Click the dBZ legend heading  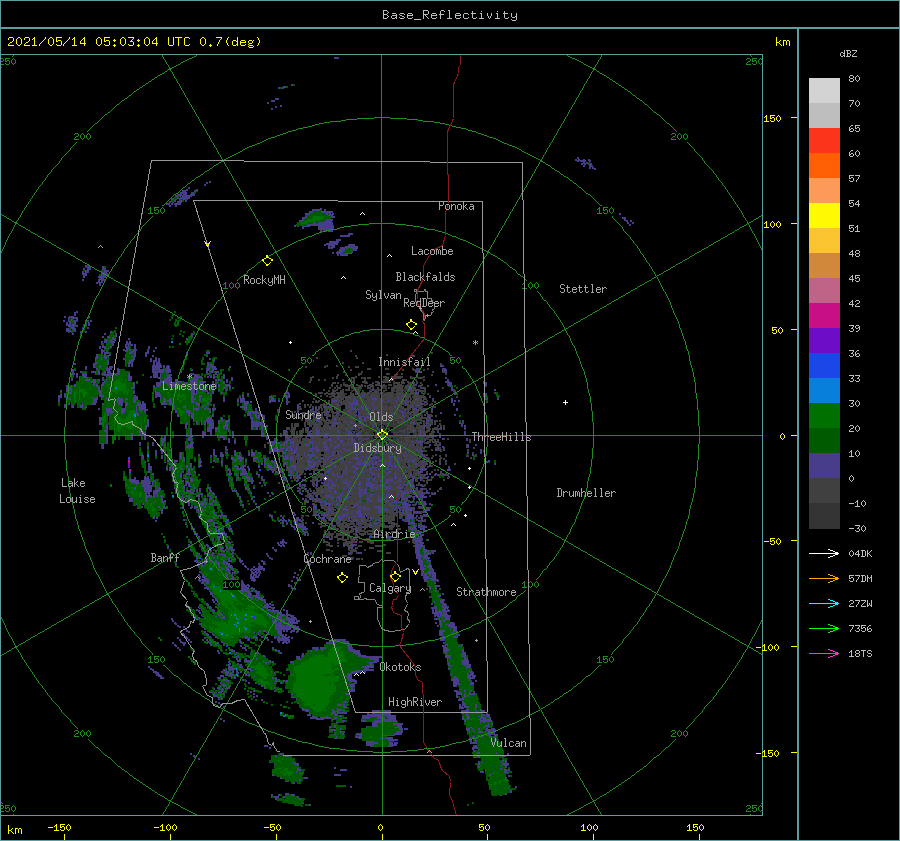point(848,53)
